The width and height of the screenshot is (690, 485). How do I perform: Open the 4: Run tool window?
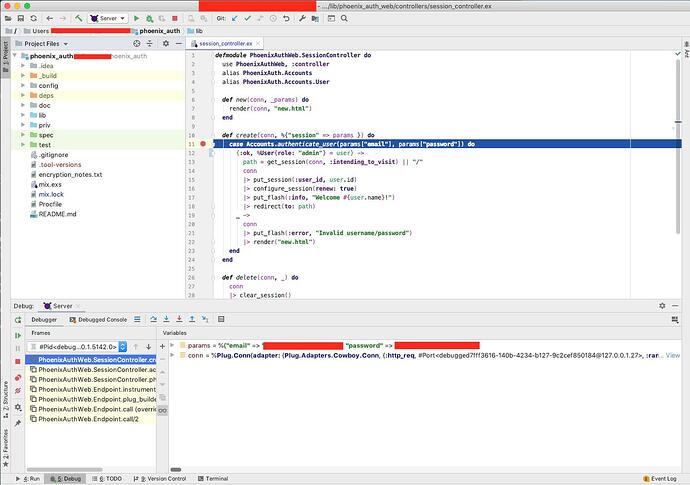28,478
